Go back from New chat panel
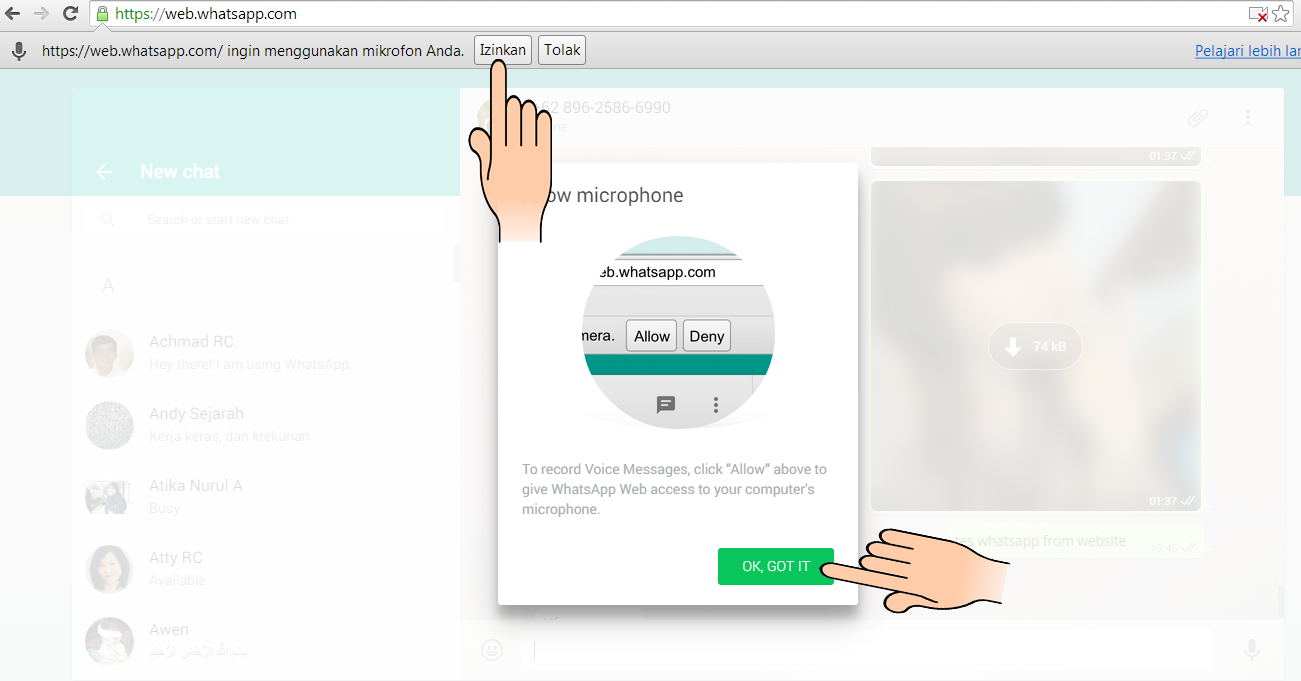Image resolution: width=1301 pixels, height=681 pixels. pyautogui.click(x=104, y=172)
